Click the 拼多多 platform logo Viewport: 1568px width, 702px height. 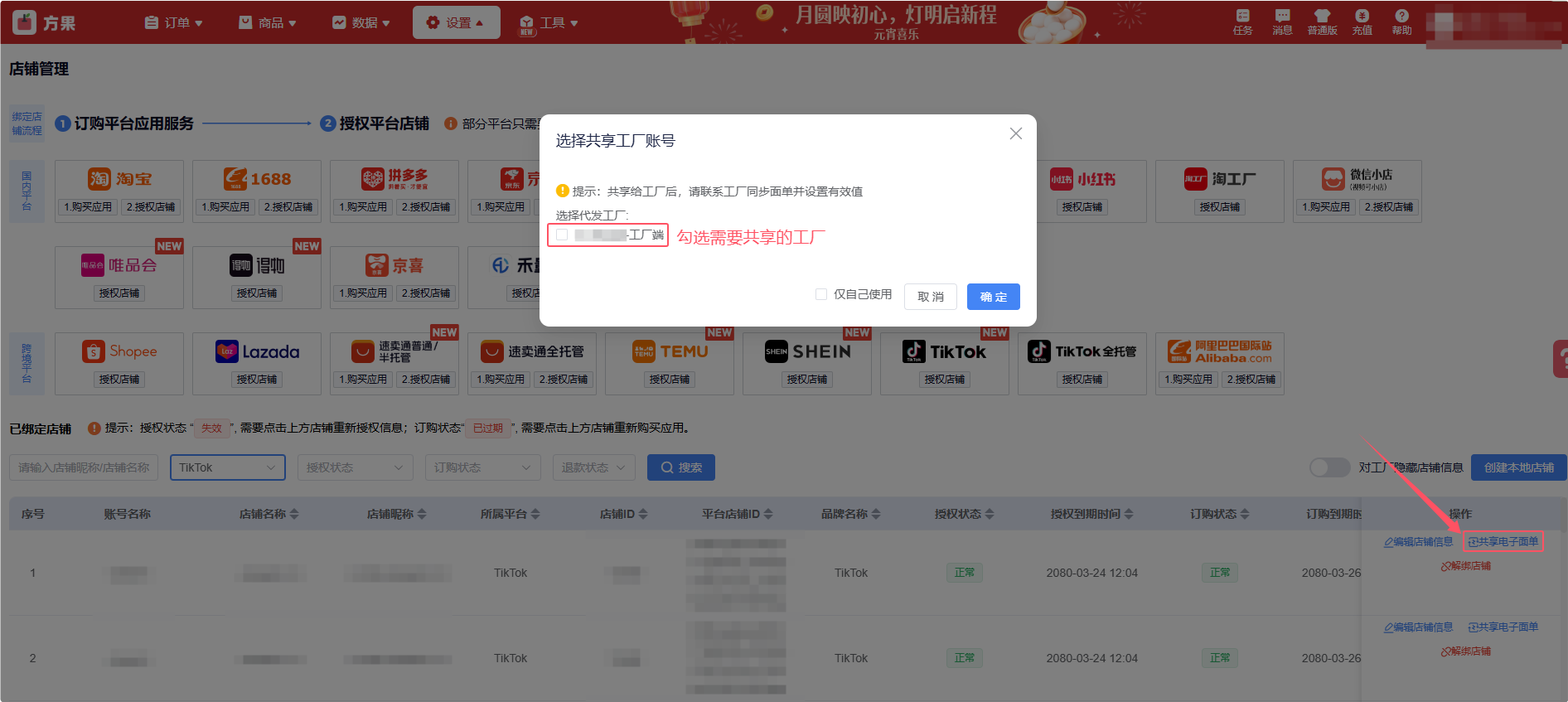point(394,179)
